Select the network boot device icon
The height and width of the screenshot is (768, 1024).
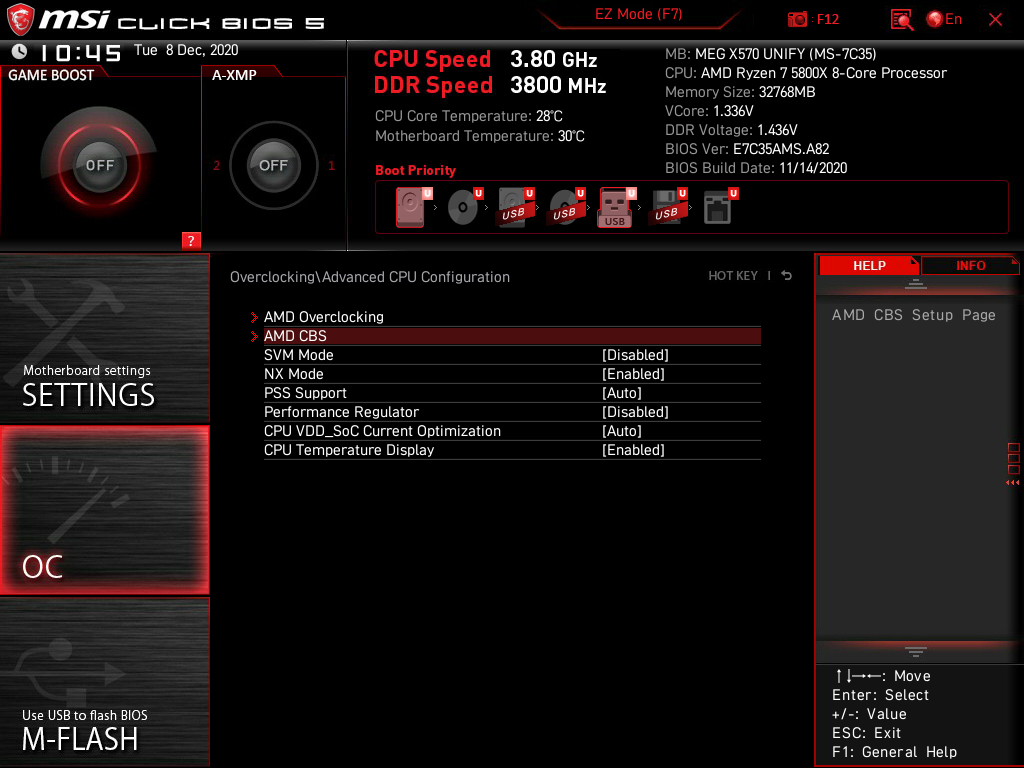coord(720,207)
